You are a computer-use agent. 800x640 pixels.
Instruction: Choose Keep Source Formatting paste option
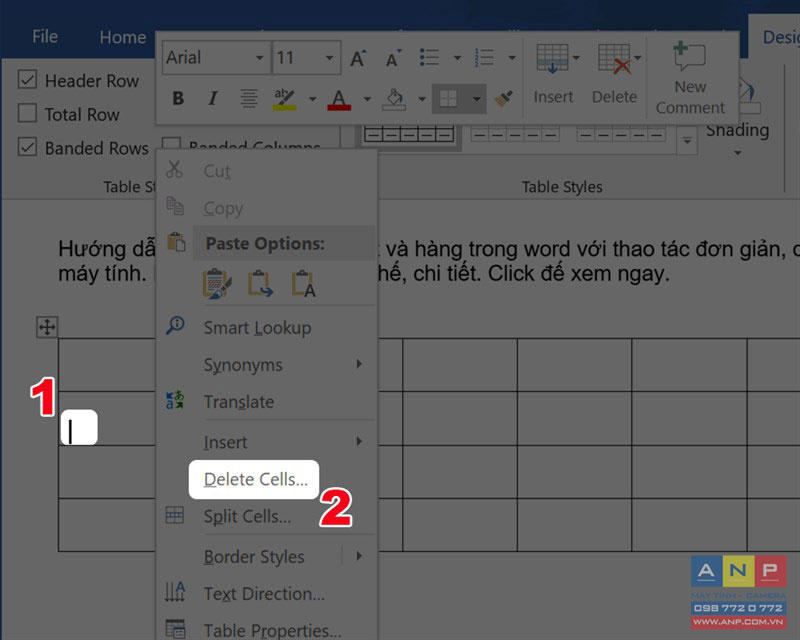pos(217,284)
